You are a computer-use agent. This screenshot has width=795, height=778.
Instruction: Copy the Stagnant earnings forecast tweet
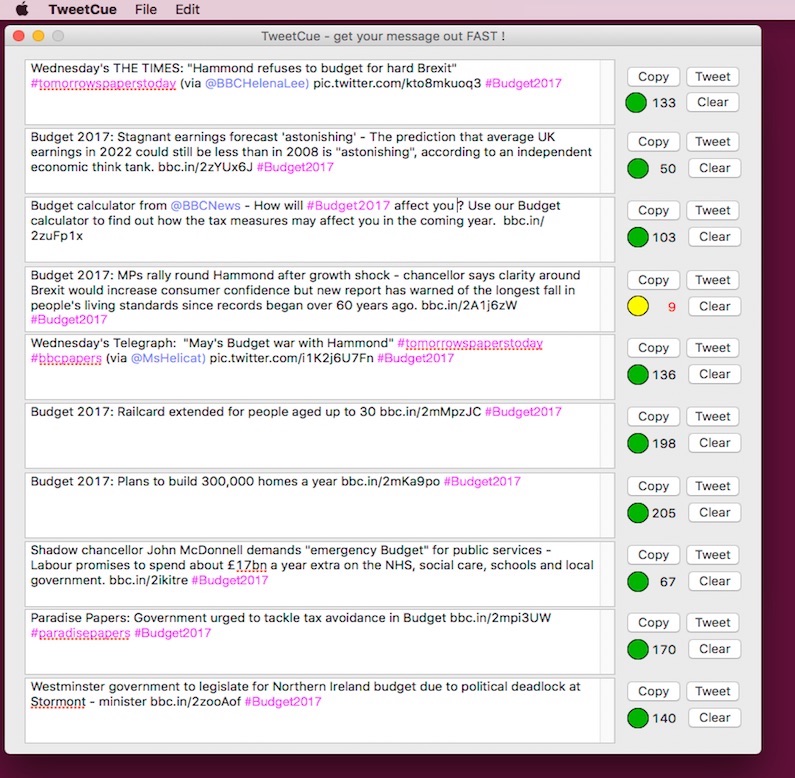pyautogui.click(x=653, y=142)
